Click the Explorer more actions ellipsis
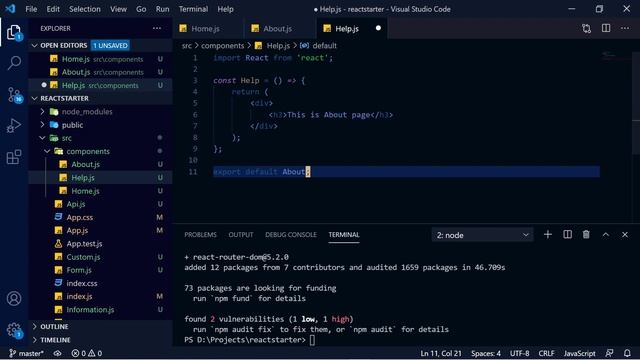The image size is (640, 360). click(157, 28)
